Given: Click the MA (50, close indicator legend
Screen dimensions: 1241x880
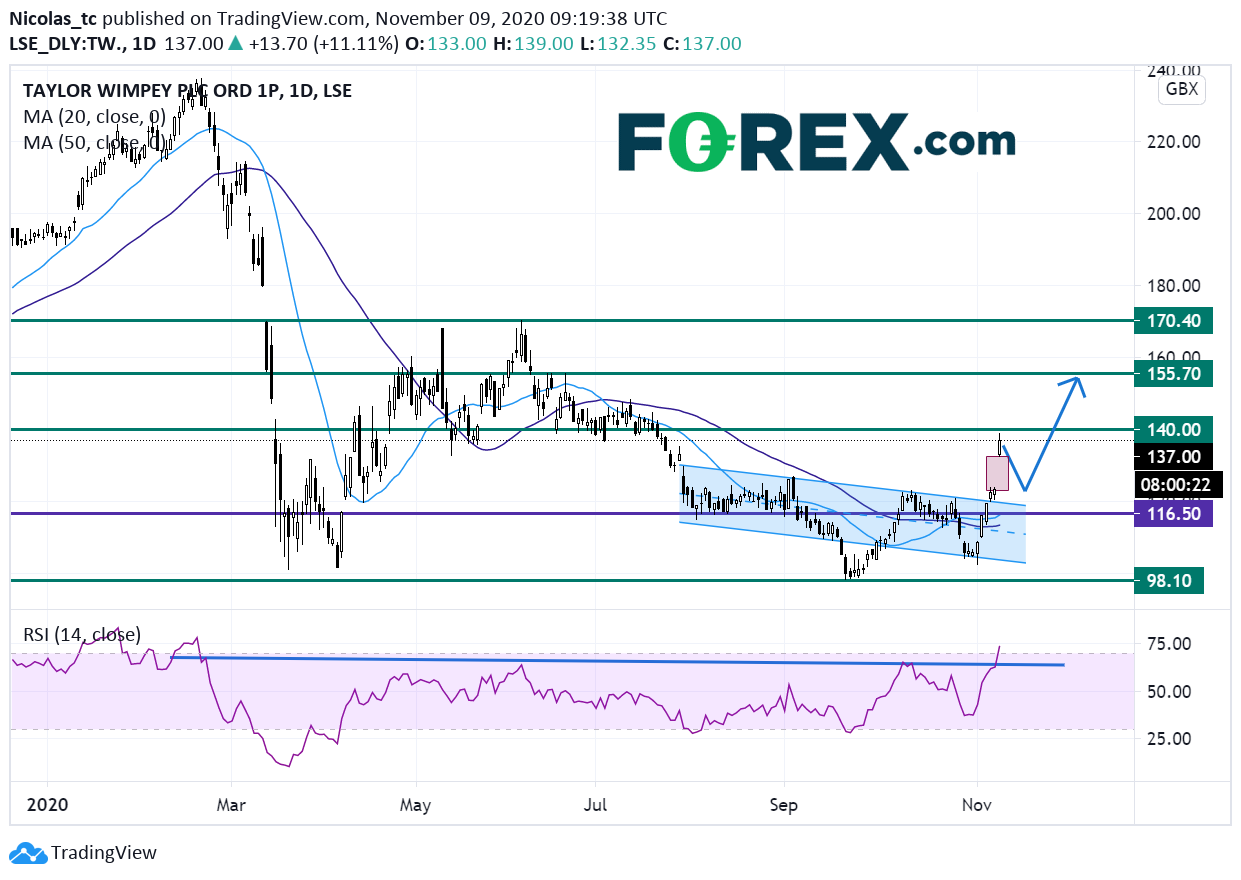Looking at the screenshot, I should (x=95, y=142).
